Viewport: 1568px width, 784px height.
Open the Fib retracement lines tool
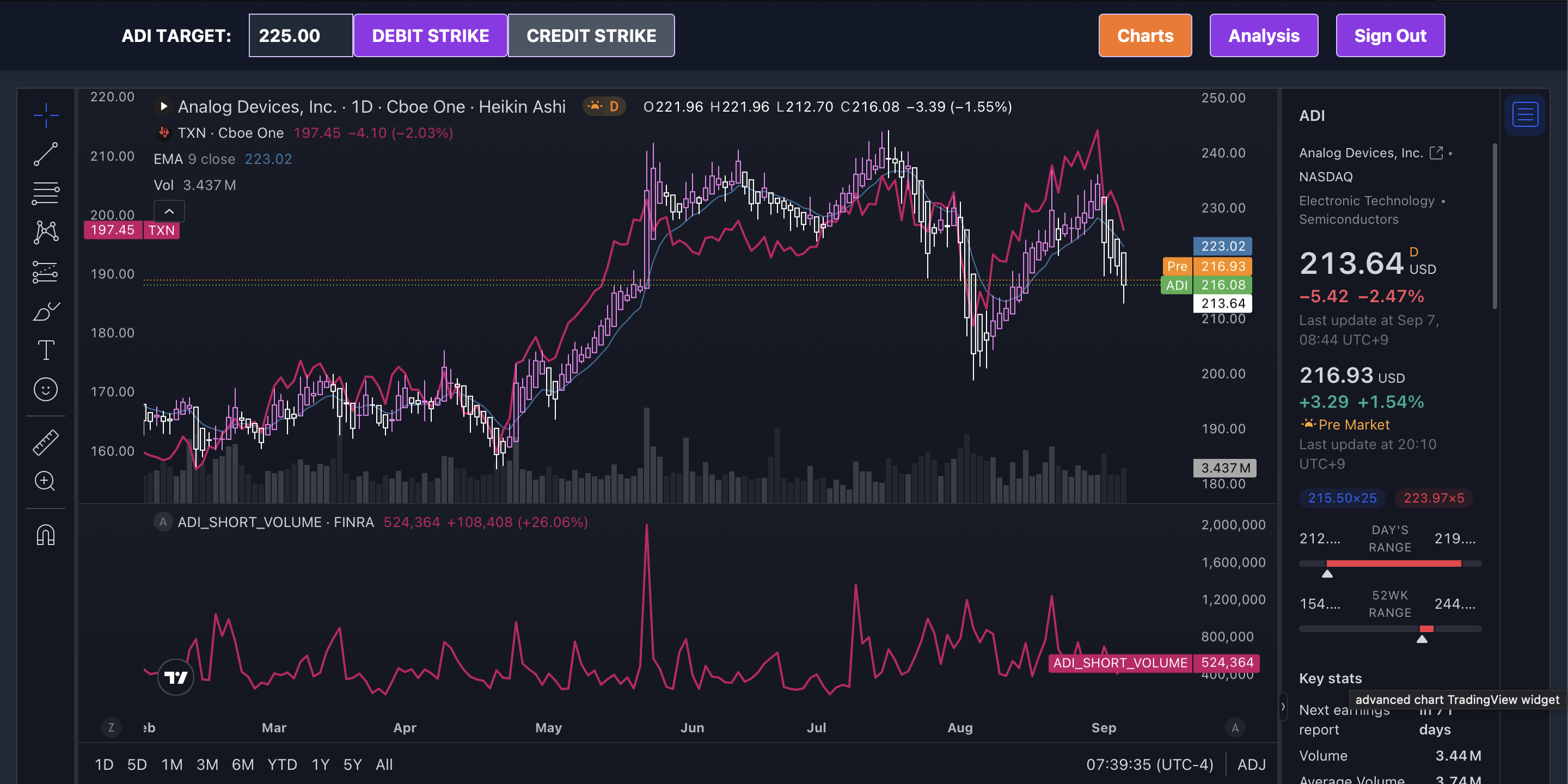pos(46,192)
